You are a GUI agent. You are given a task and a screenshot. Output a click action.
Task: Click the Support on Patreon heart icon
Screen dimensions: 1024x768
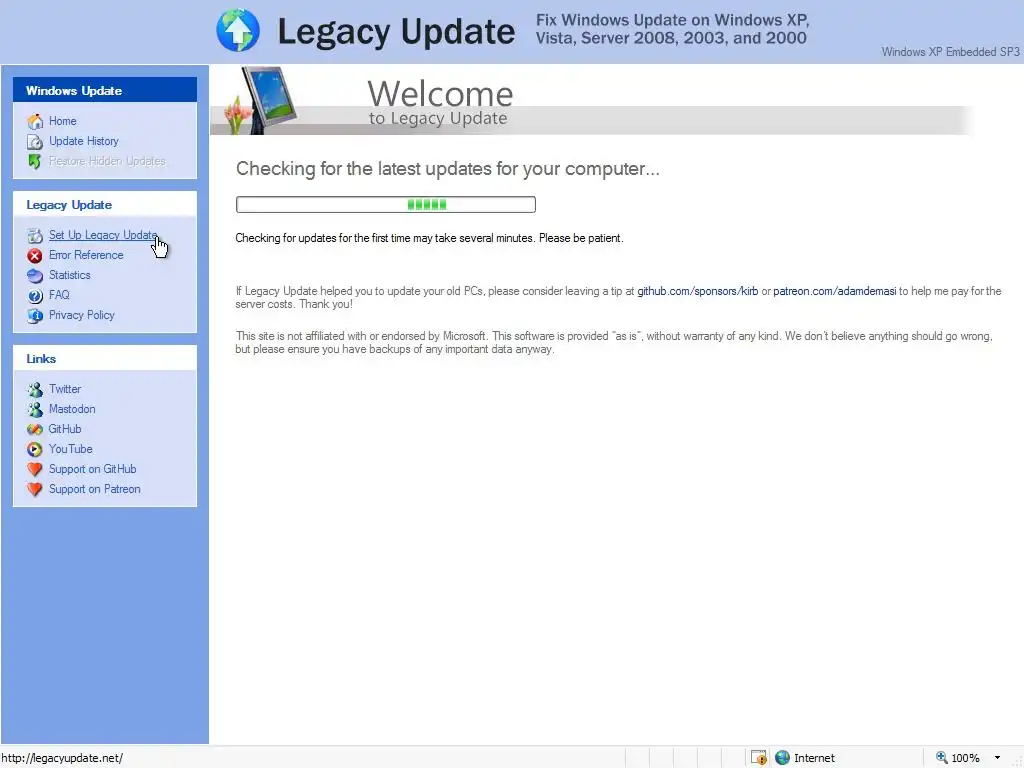(x=35, y=489)
